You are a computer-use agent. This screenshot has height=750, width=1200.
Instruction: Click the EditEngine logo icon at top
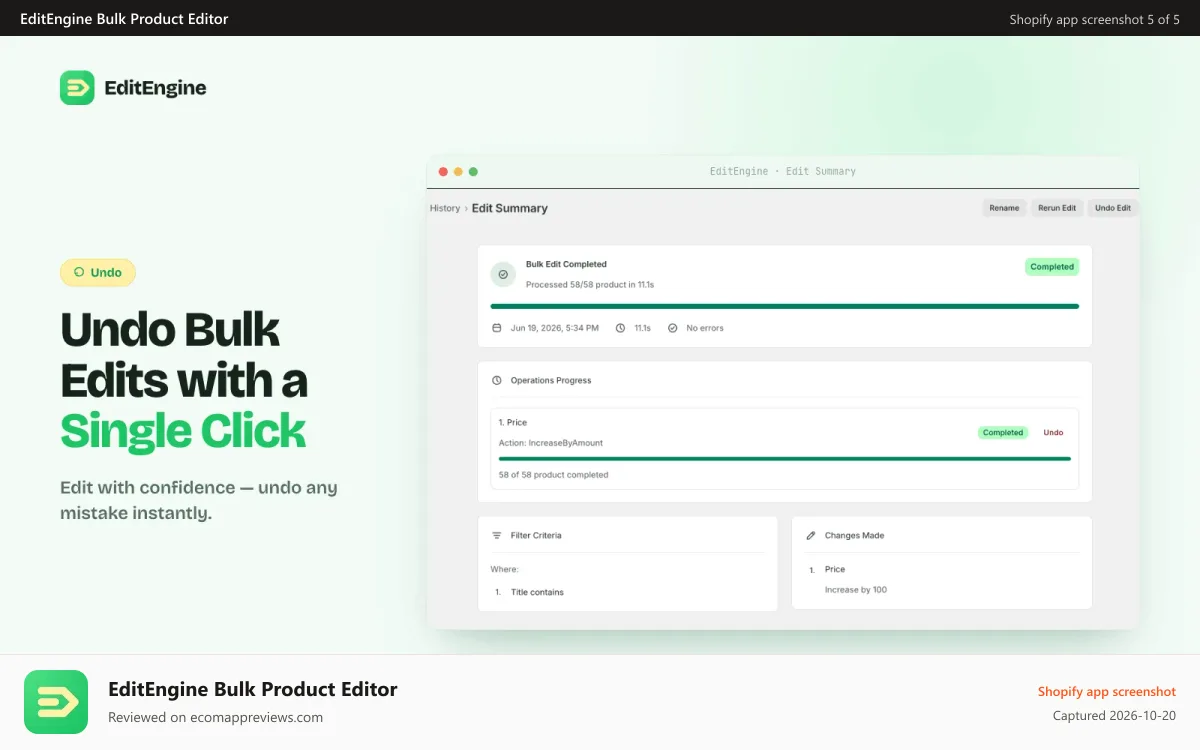click(77, 88)
